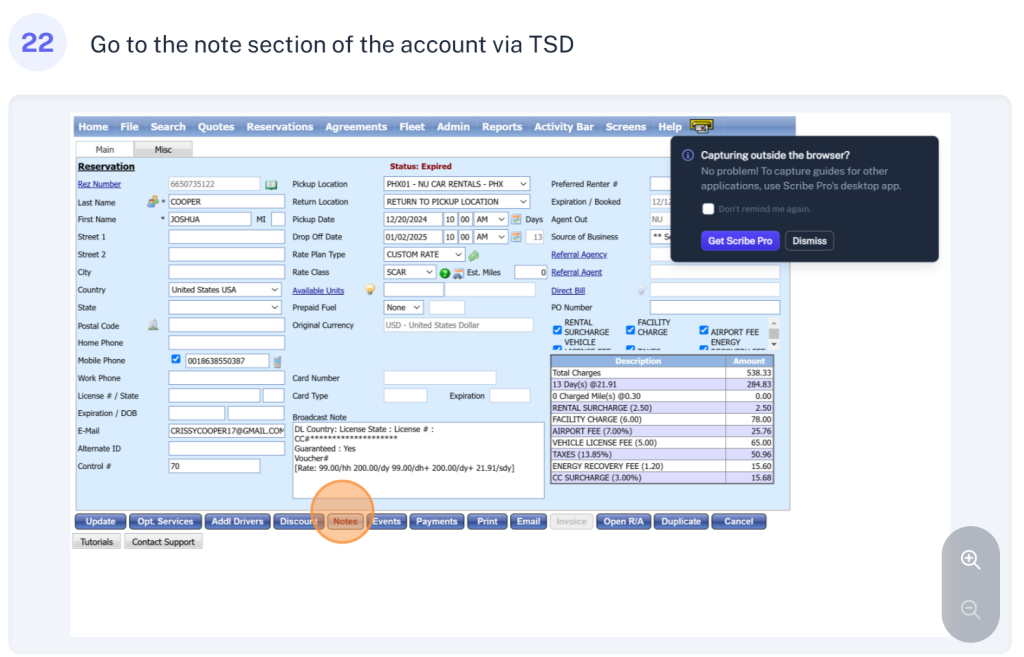1024x657 pixels.
Task: Open the Pickup Date calendar picker icon
Action: tap(516, 219)
